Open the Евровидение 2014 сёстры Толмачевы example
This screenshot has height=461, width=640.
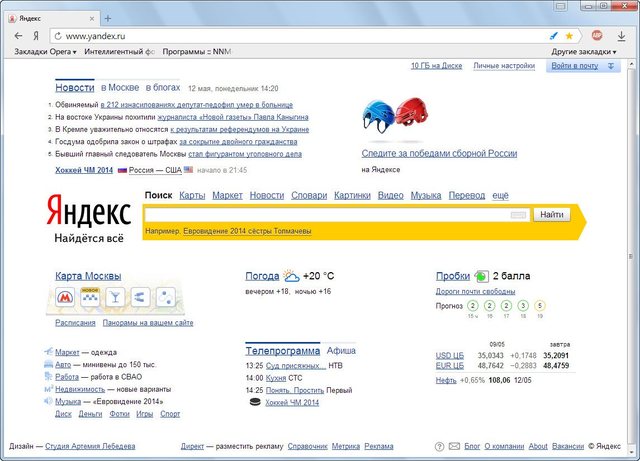247,231
